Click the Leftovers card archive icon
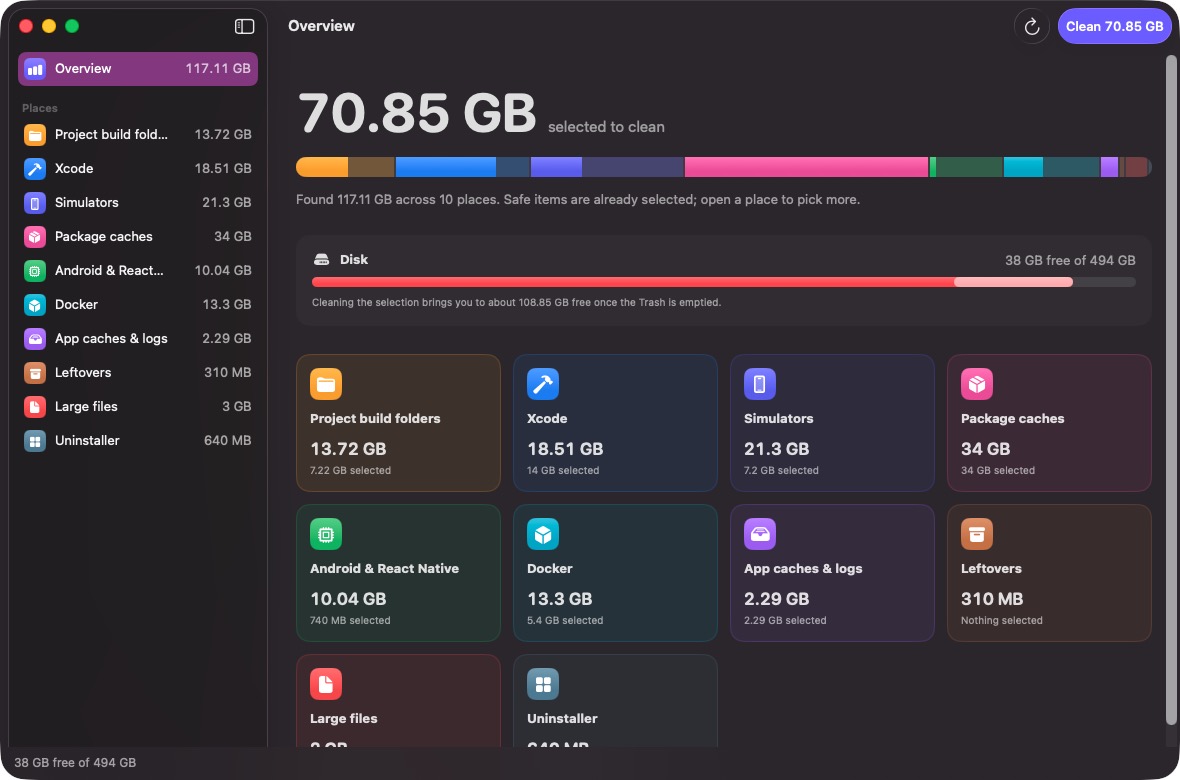1180x780 pixels. (977, 534)
